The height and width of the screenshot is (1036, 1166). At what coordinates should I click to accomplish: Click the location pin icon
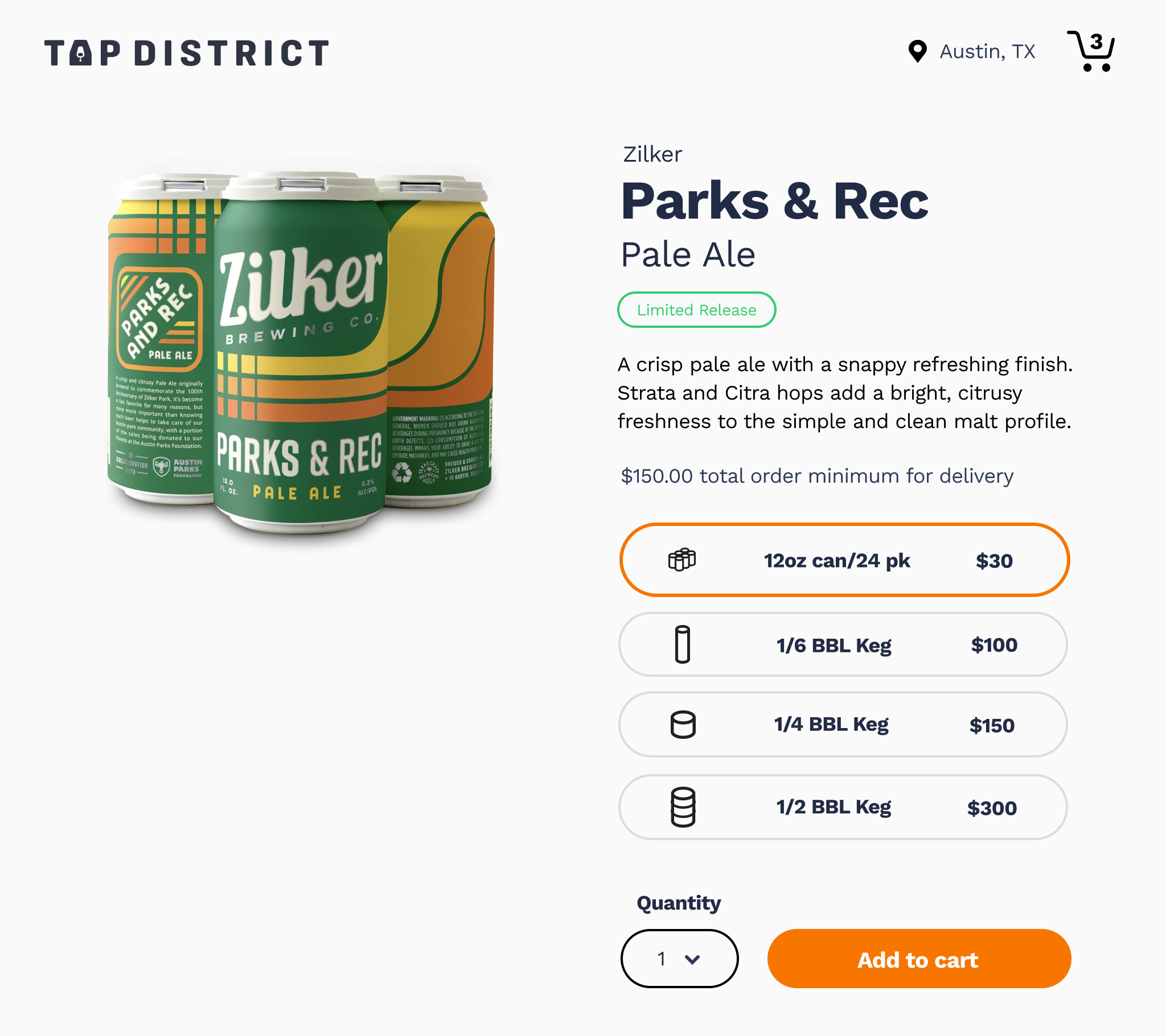917,51
